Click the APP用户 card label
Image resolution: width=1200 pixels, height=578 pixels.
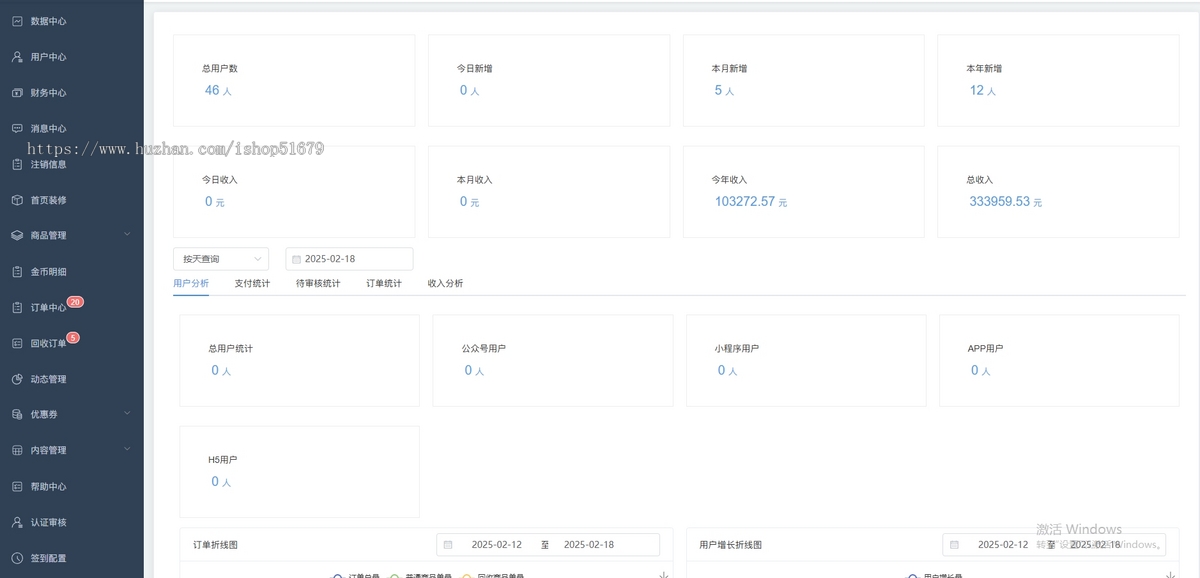[x=987, y=349]
